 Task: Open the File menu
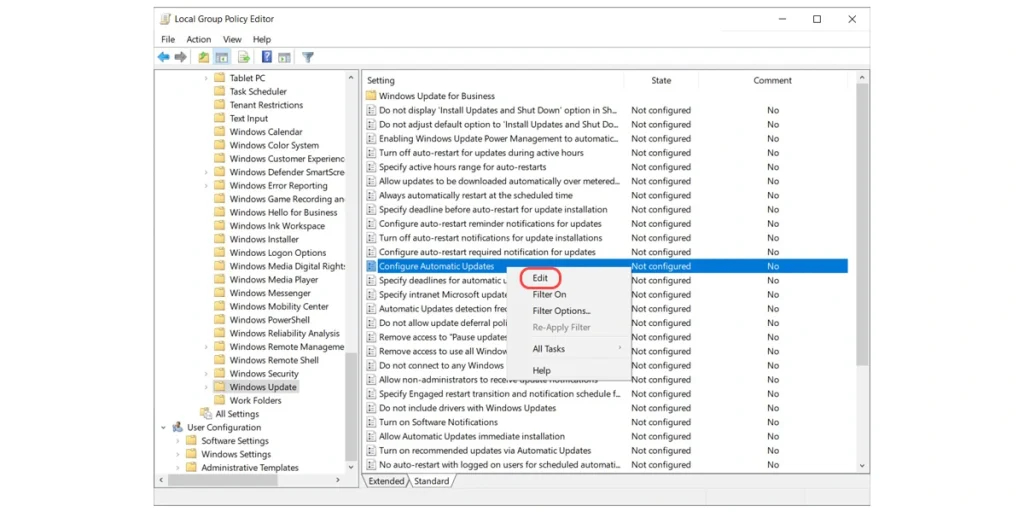(168, 39)
